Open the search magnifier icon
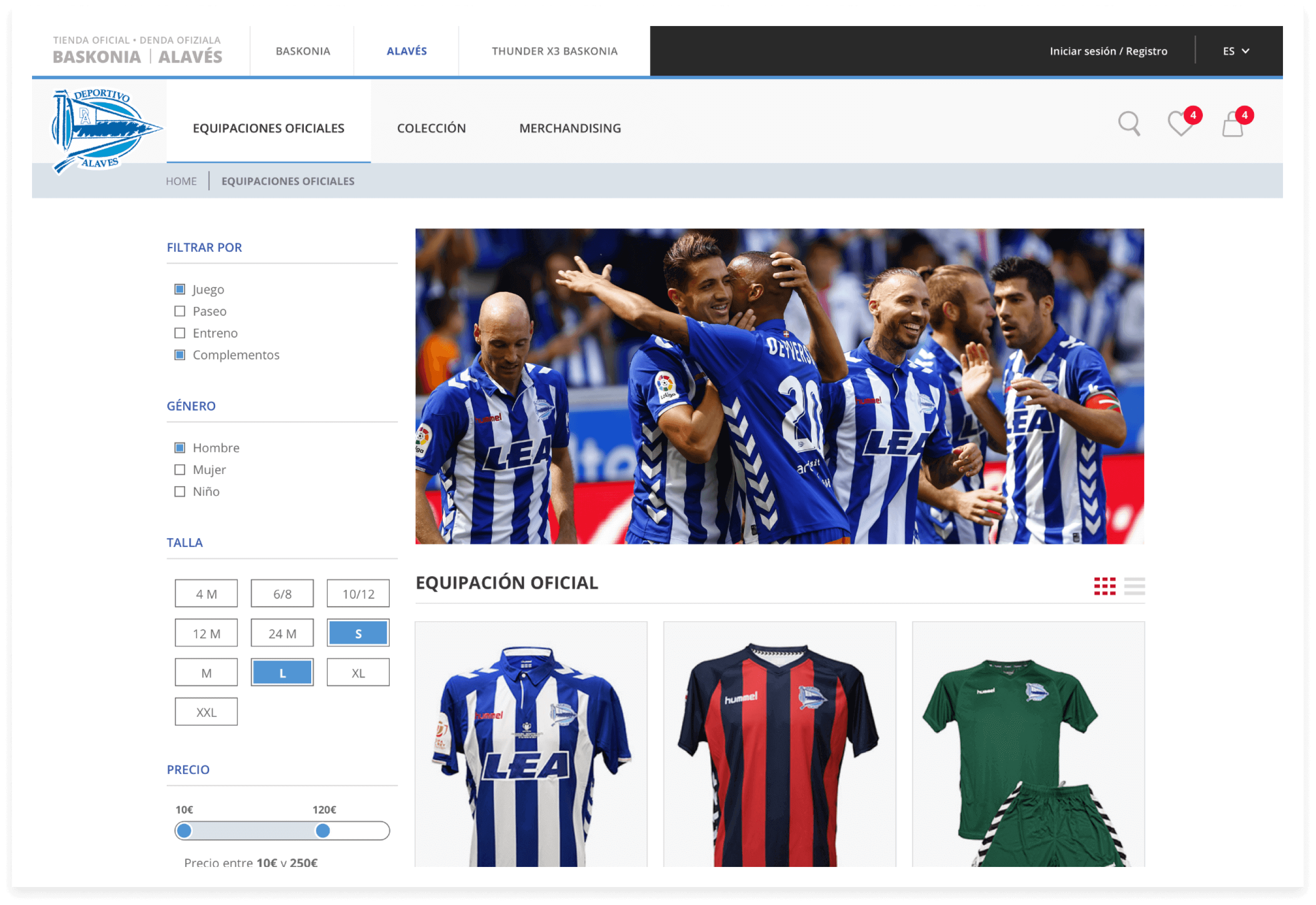This screenshot has width=1316, height=905. (1128, 124)
